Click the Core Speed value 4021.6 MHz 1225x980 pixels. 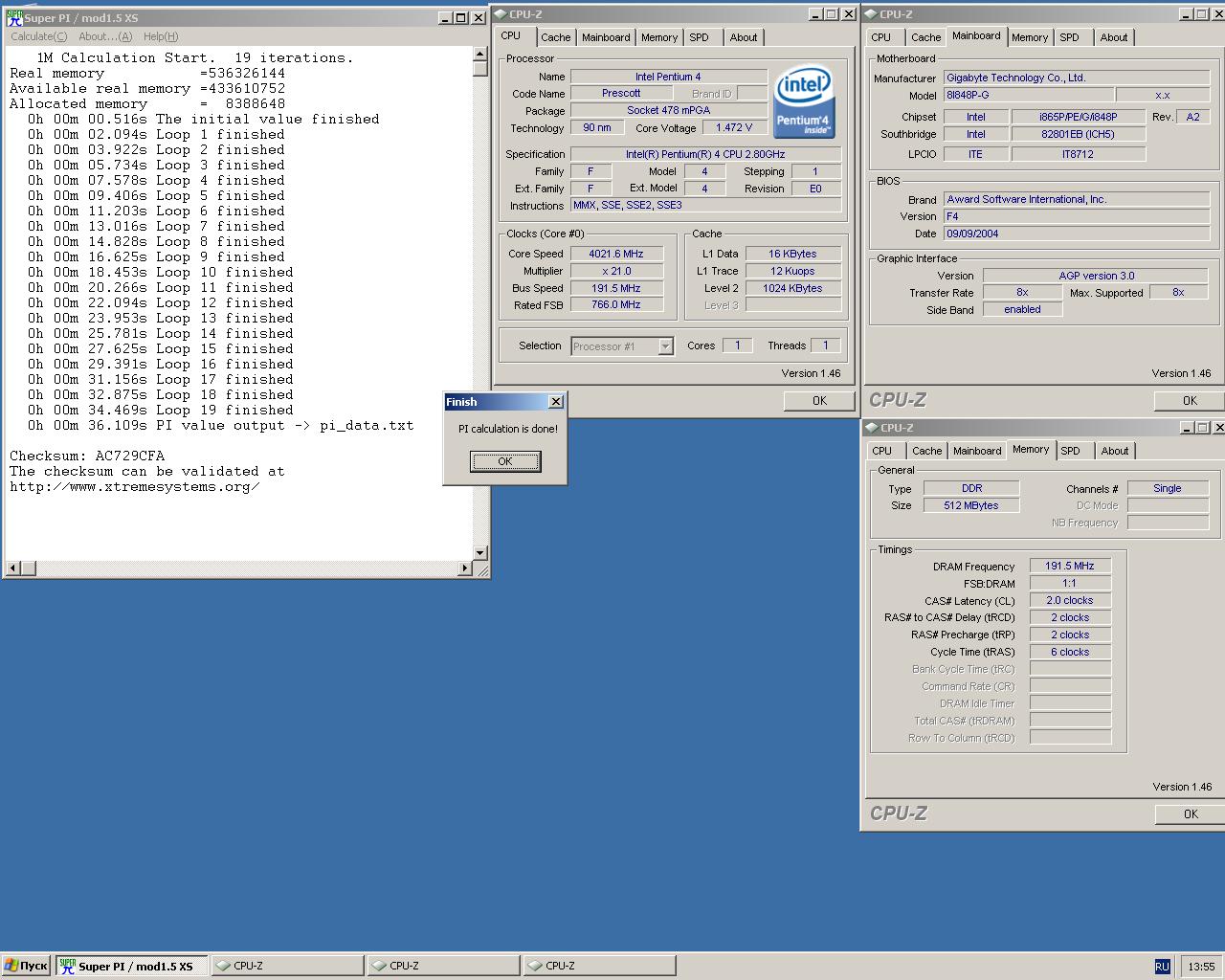[x=616, y=254]
